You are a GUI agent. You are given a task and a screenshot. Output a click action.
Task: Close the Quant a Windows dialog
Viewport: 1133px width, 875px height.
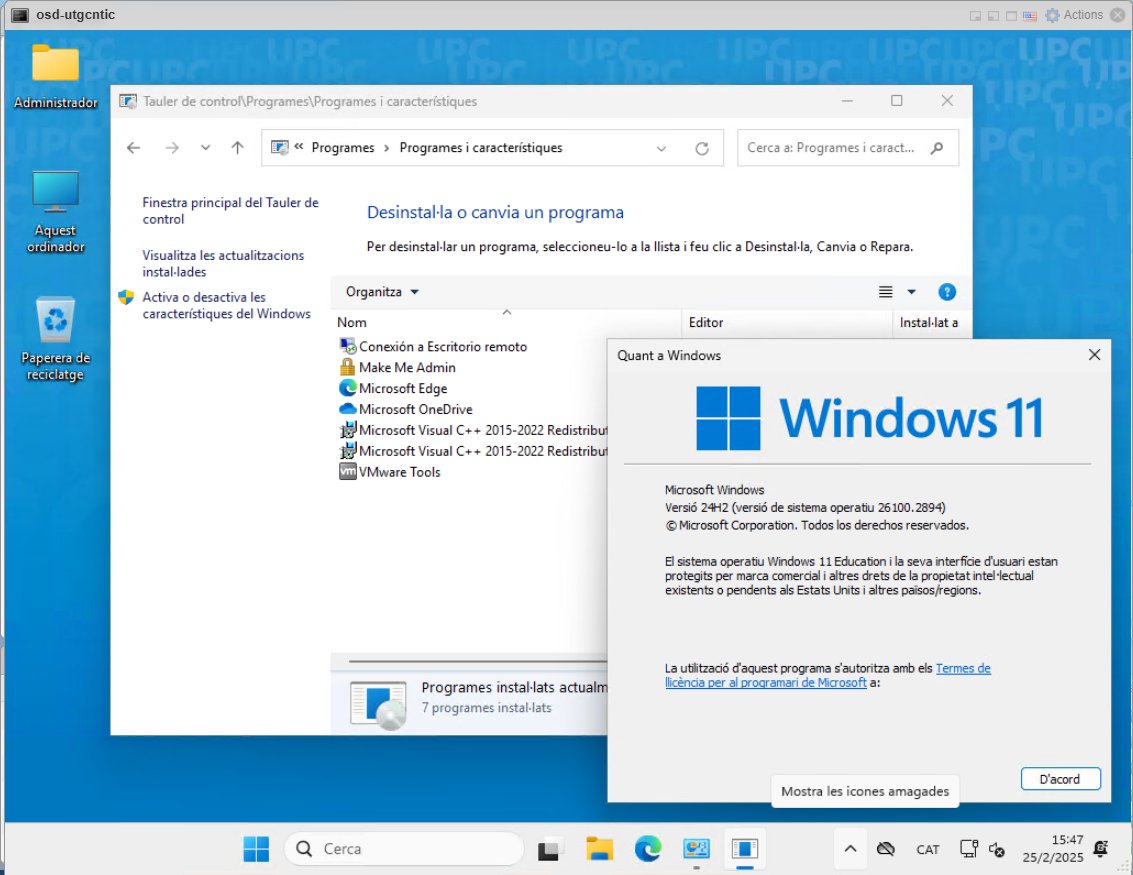pos(1094,355)
